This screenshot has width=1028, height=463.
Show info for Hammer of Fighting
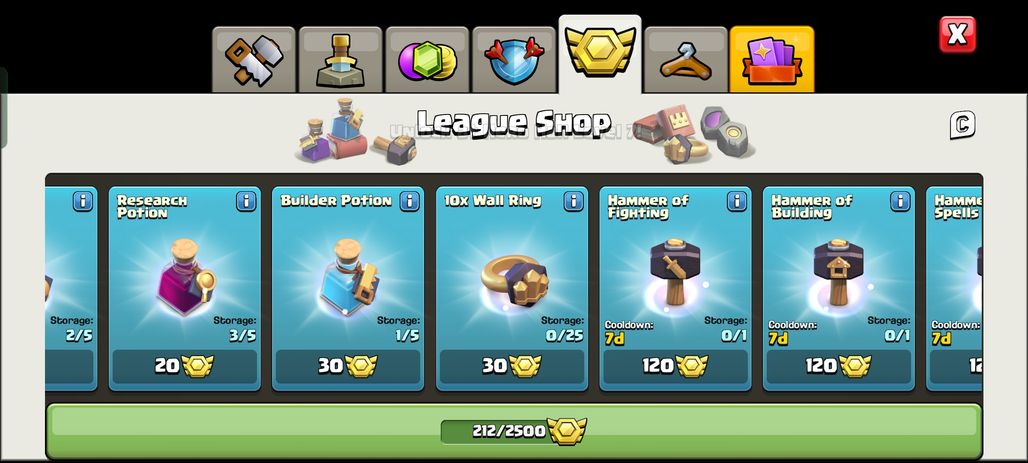click(x=737, y=201)
